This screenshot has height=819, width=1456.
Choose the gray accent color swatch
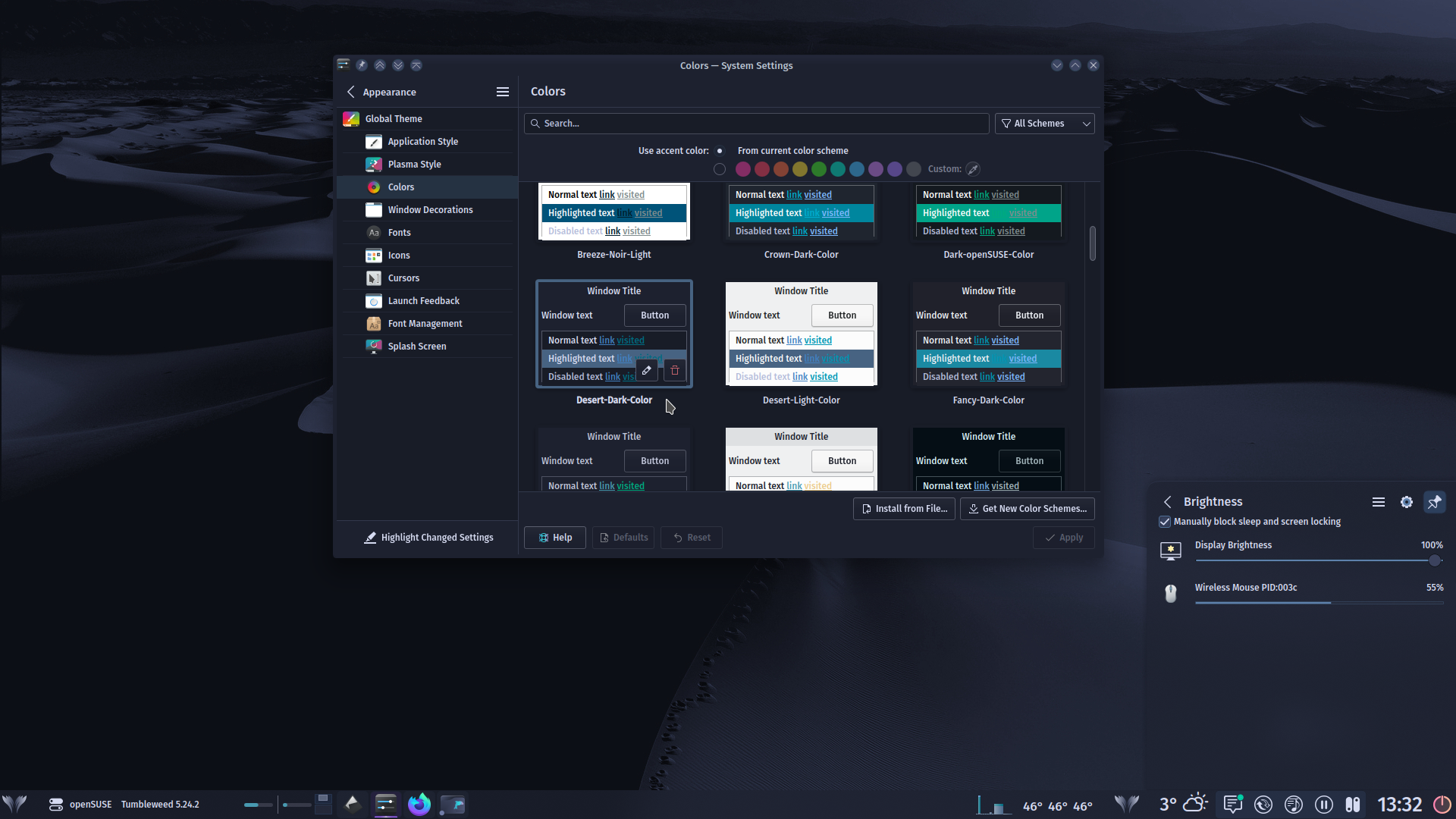[x=914, y=169]
